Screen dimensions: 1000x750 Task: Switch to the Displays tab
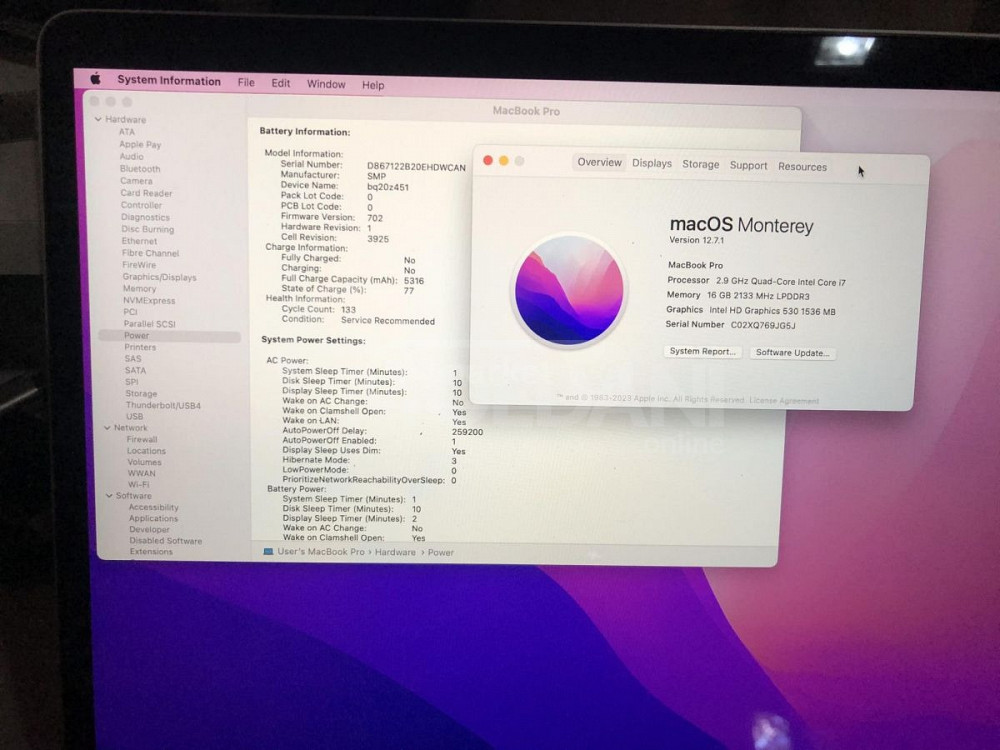(652, 164)
